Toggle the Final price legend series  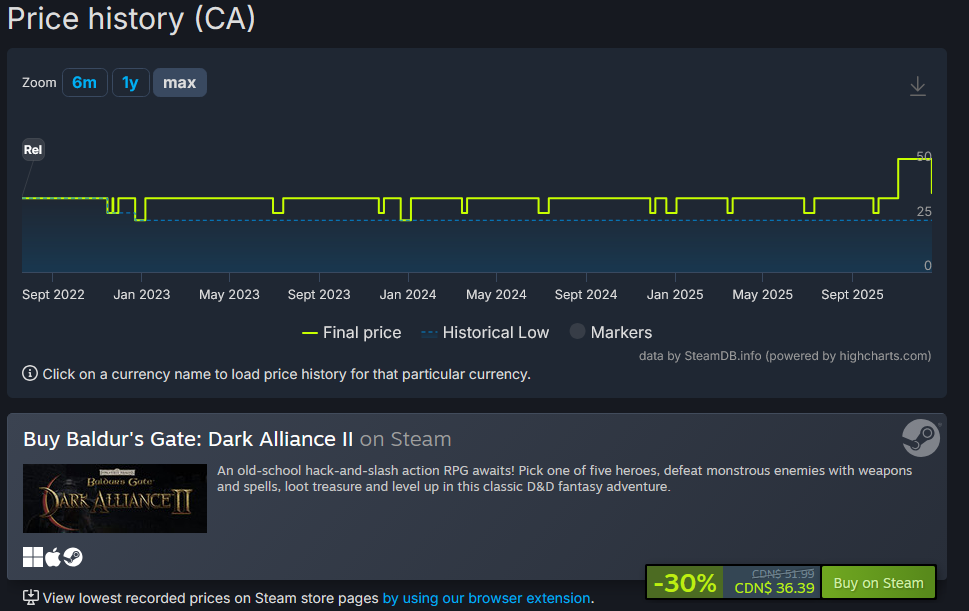(351, 333)
